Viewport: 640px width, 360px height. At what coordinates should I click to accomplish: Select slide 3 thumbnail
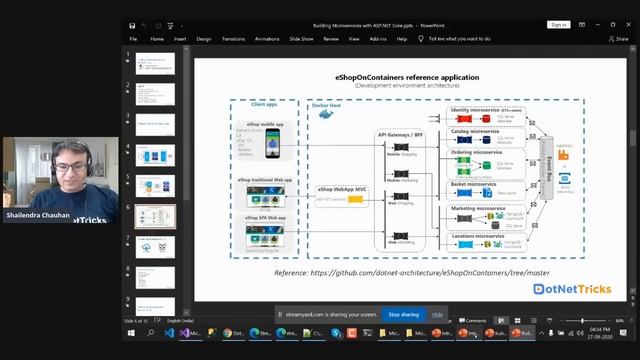(x=155, y=125)
